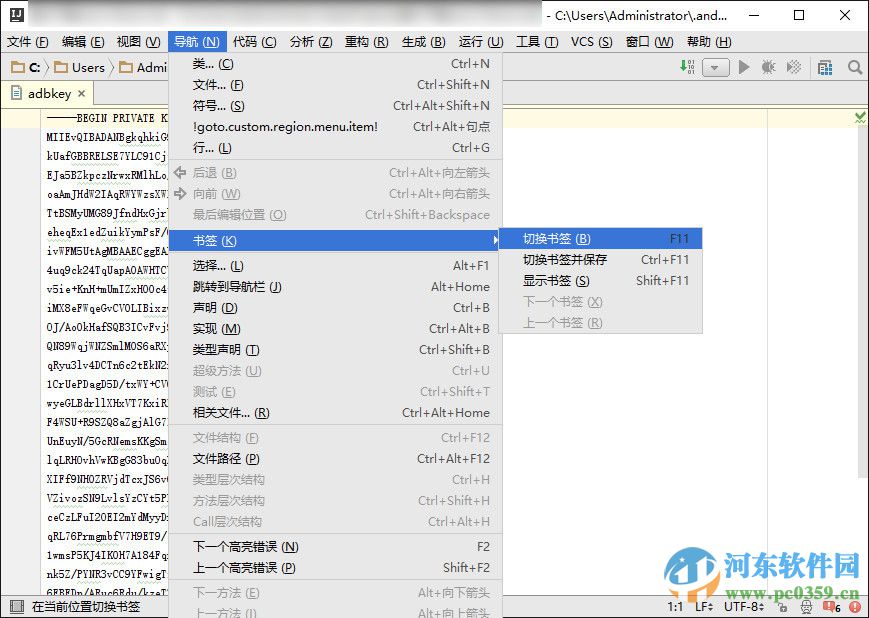Screen dimensions: 869x618
Task: Change line ending via the LF selector
Action: click(x=703, y=607)
